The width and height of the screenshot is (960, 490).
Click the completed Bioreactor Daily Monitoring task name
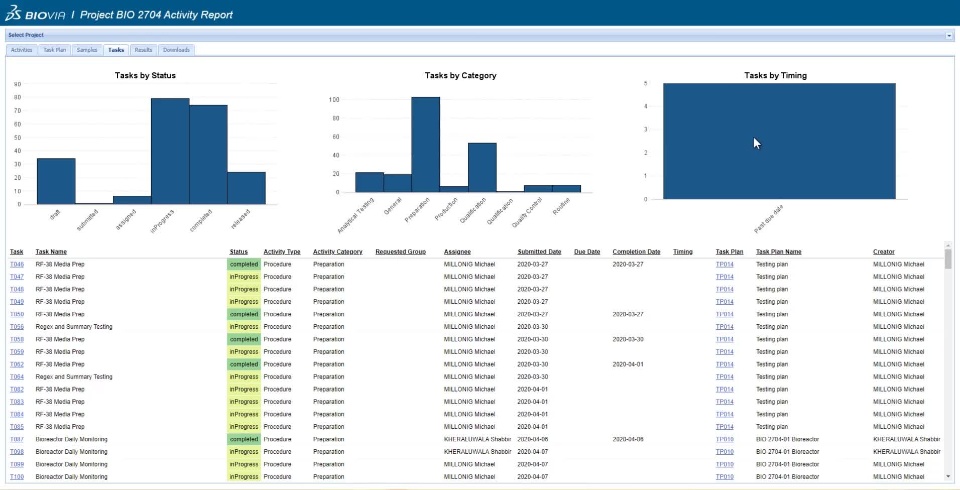pyautogui.click(x=71, y=439)
